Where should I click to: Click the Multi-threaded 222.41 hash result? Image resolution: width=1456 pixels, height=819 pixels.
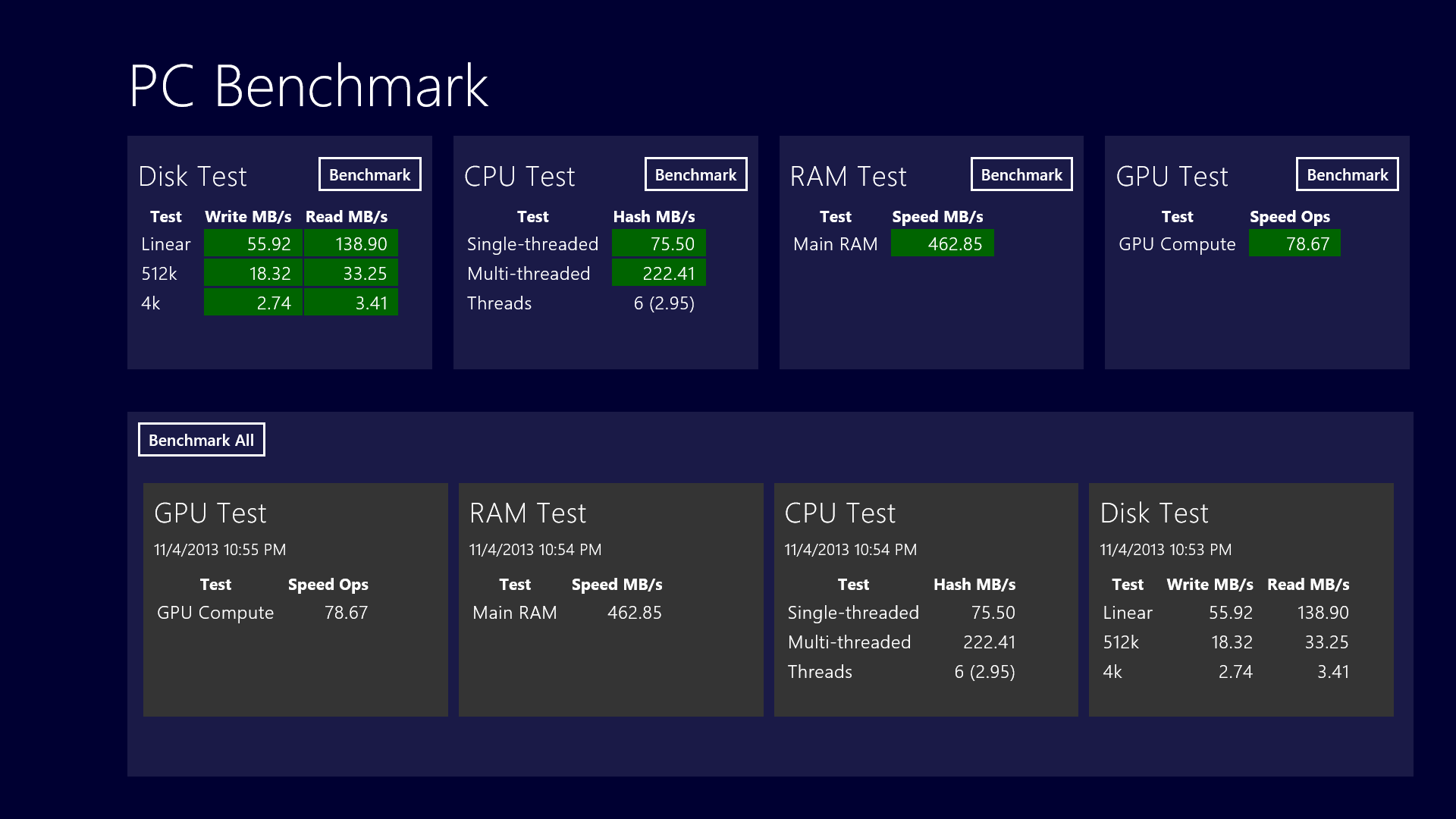658,273
